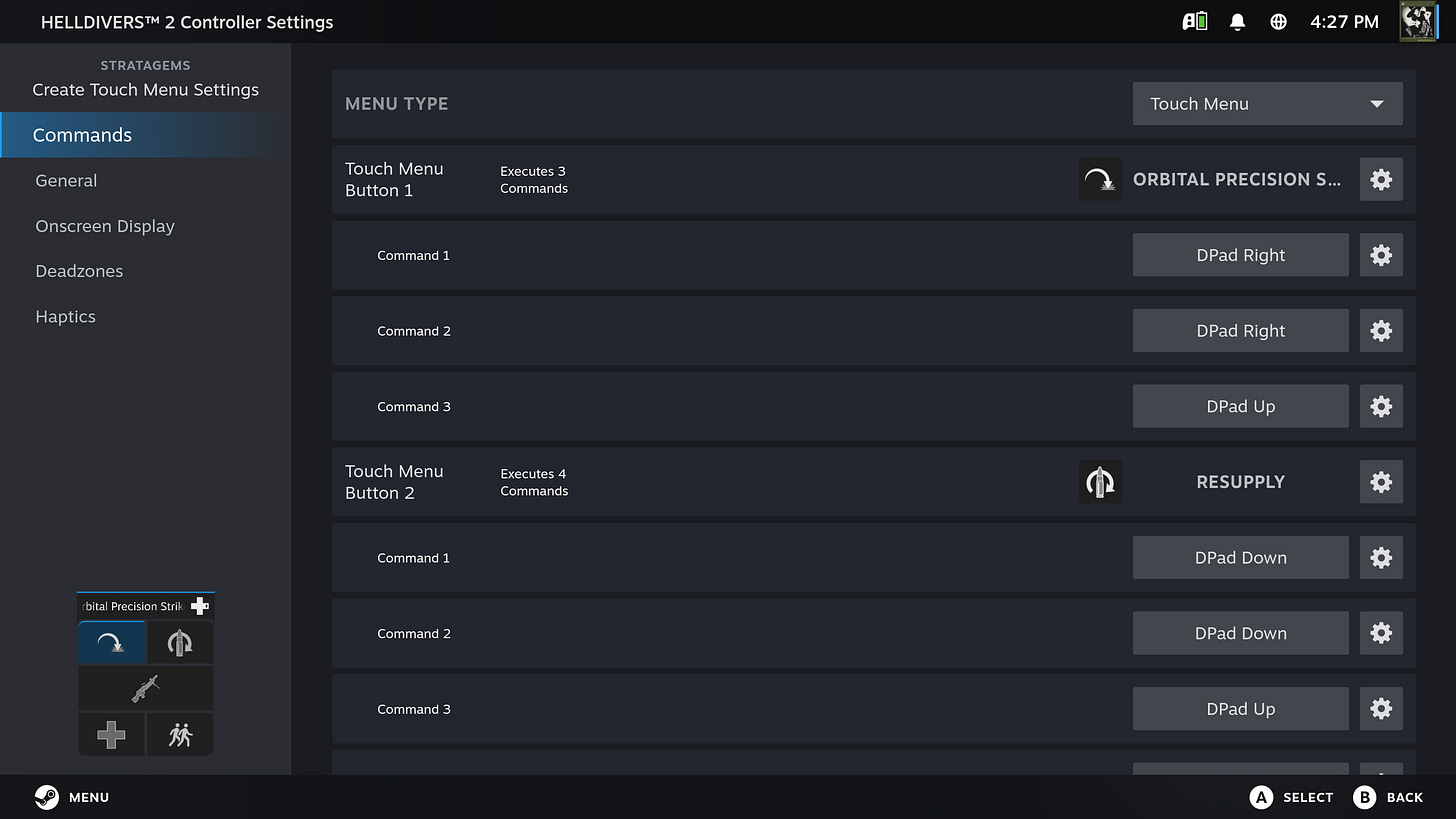
Task: Open the user profile avatar
Action: 1419,21
